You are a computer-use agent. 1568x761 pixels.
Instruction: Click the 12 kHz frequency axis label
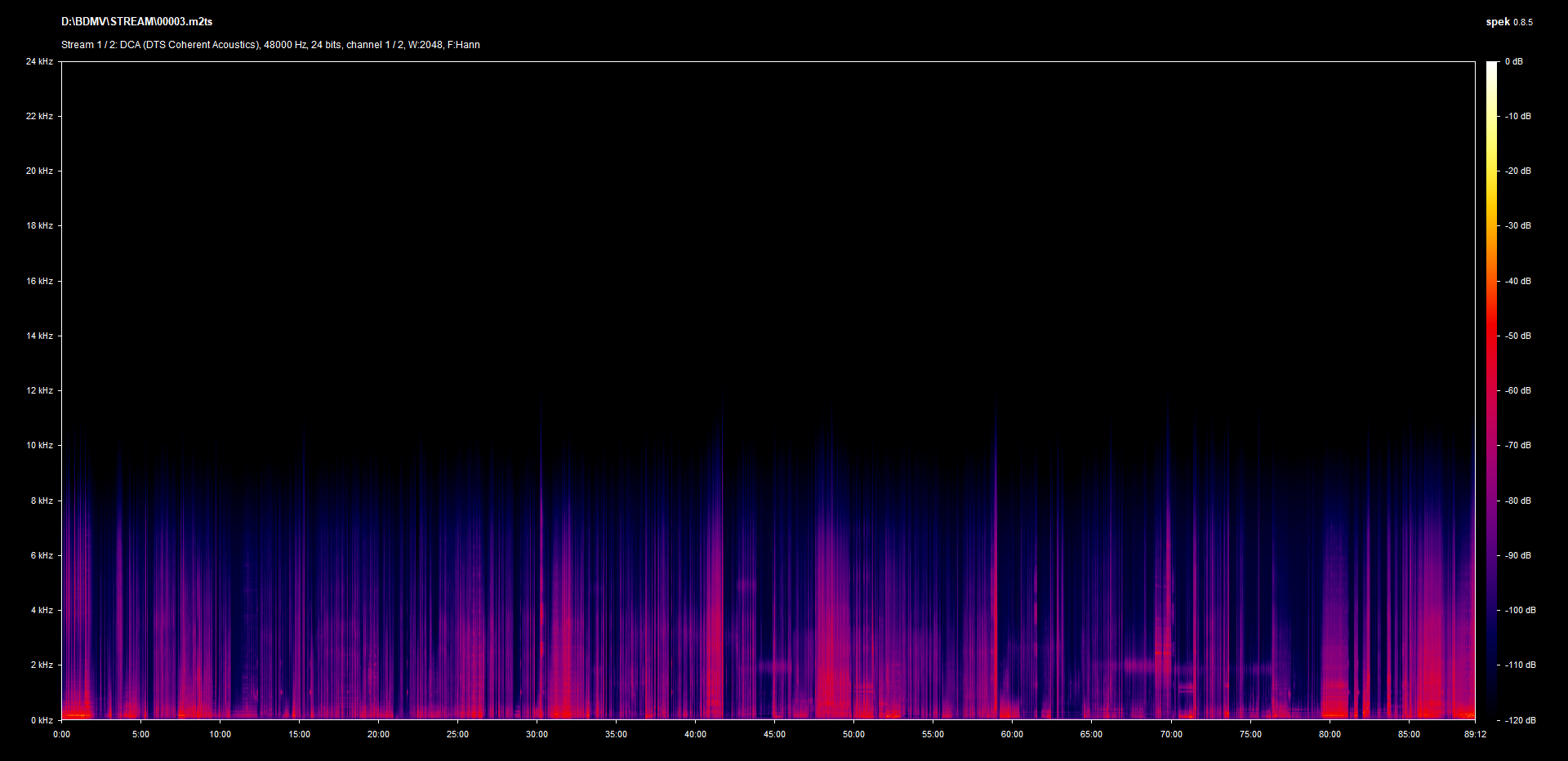pos(39,390)
